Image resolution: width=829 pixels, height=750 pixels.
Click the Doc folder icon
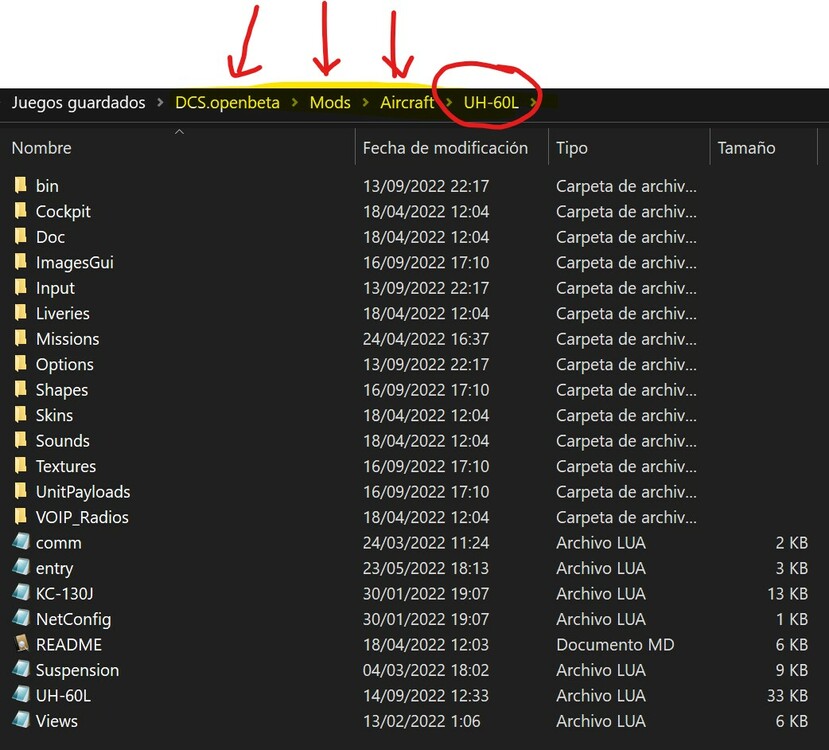point(21,236)
